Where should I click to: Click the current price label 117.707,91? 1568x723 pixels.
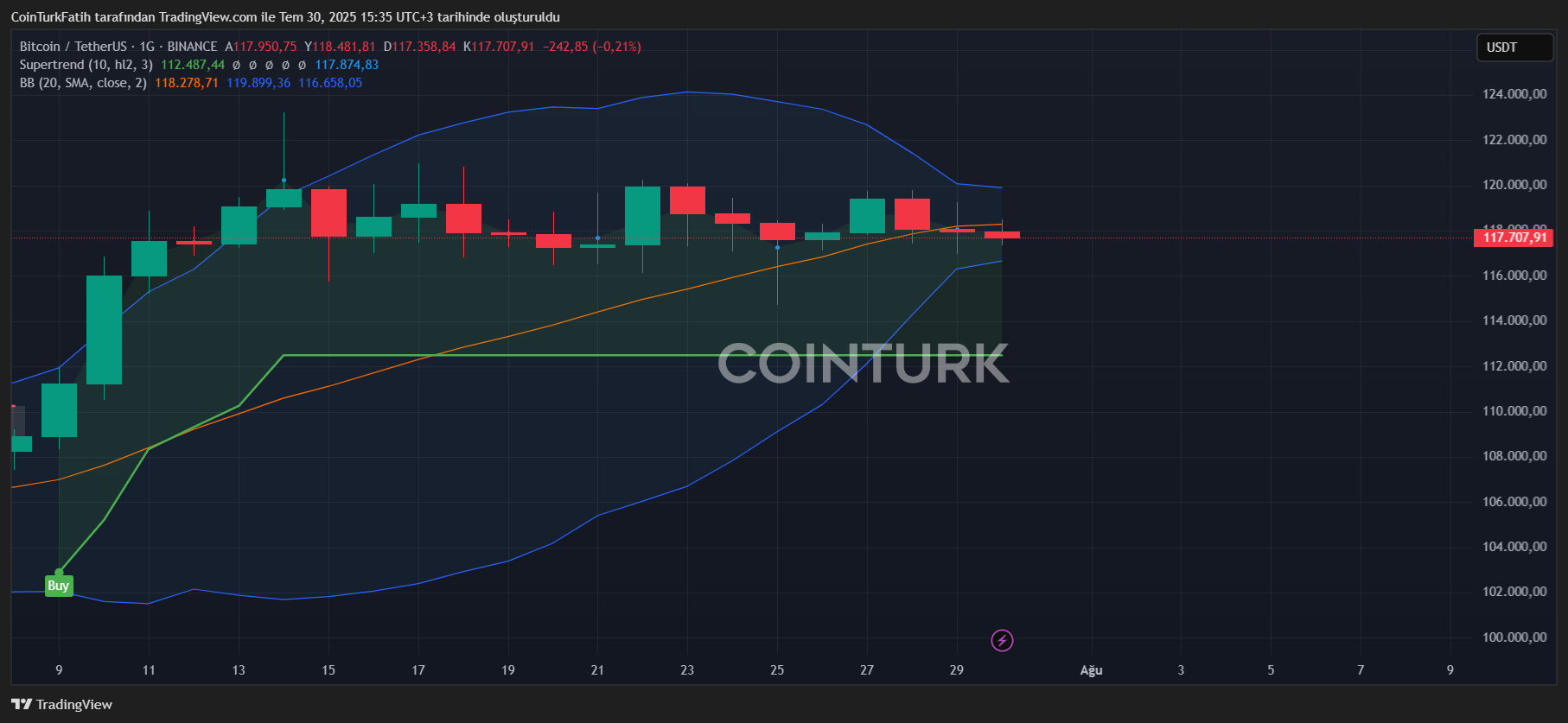1514,238
